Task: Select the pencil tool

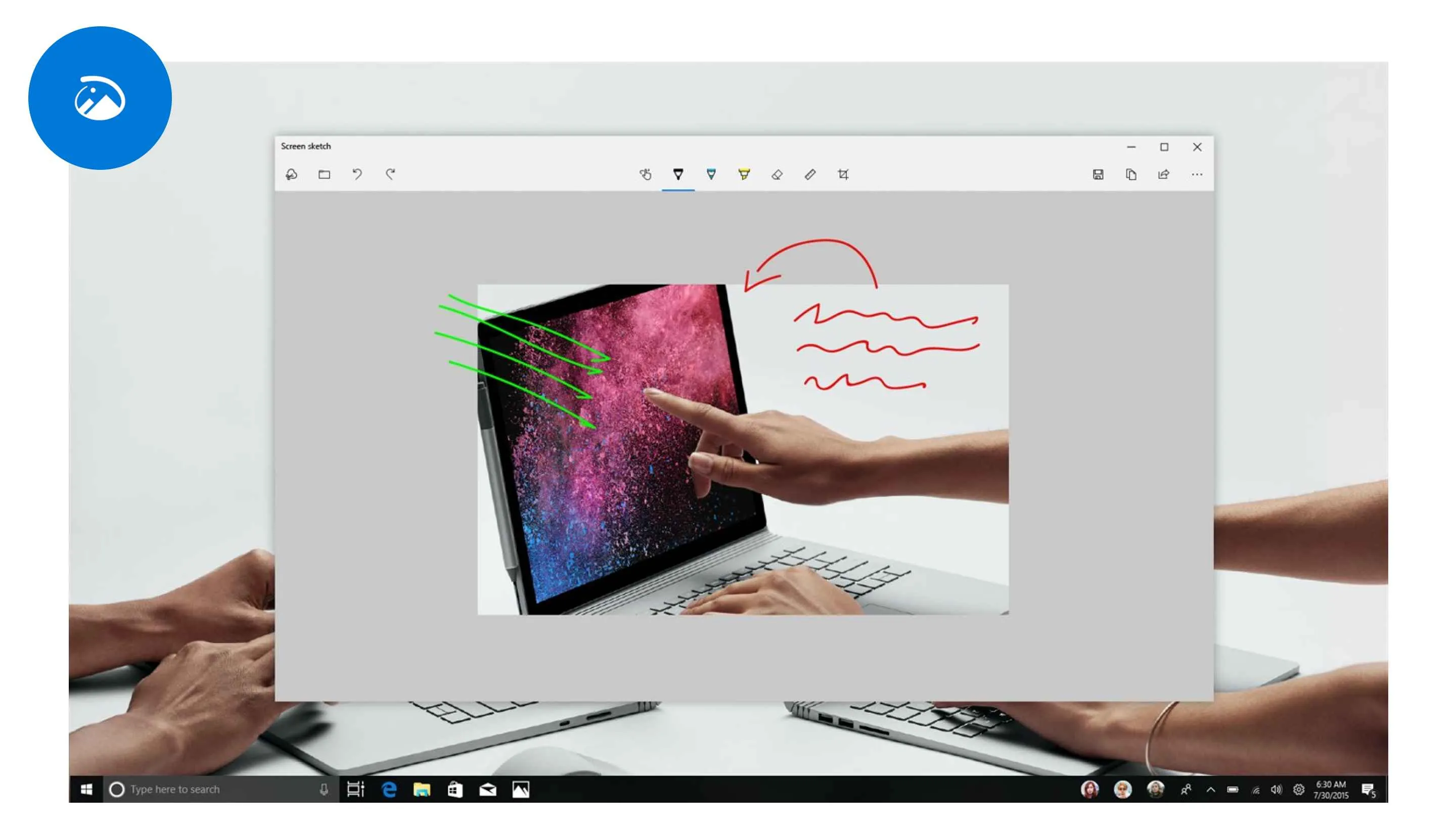Action: 711,174
